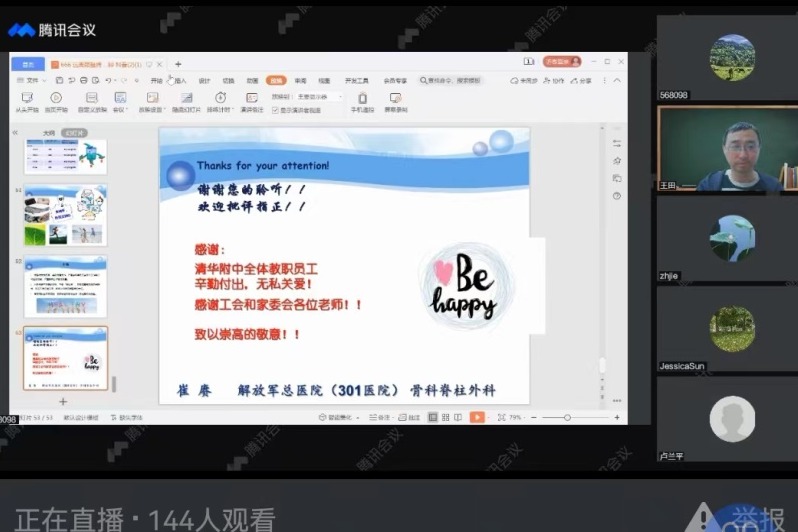Screen dimensions: 798x532
Task: Open the 开发工具 (Developer) ribbon tab
Action: click(x=356, y=80)
